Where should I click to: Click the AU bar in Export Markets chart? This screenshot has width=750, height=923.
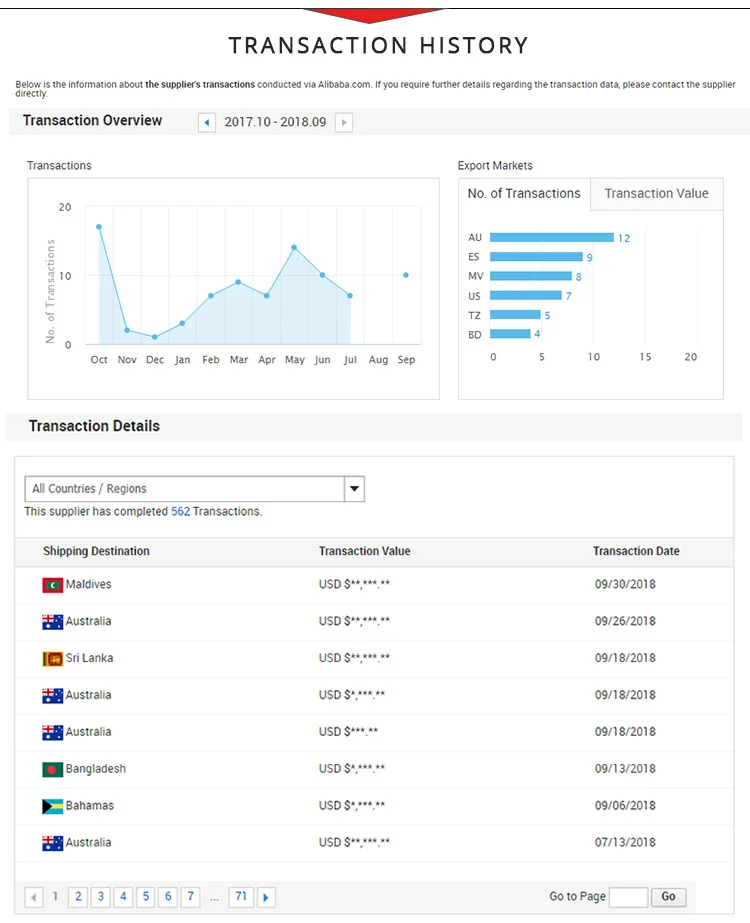pos(551,238)
